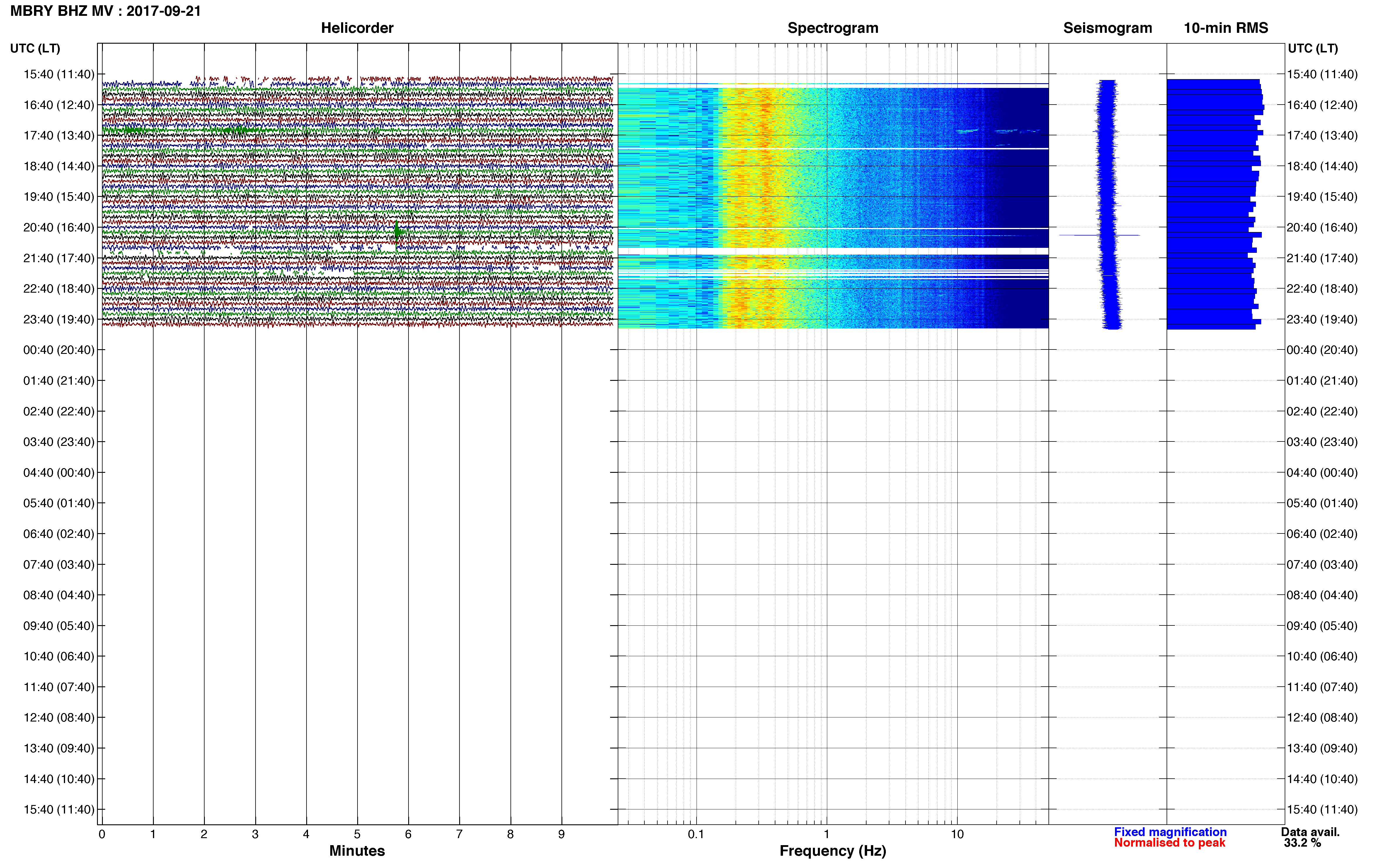Viewport: 1389px width, 868px height.
Task: Click left time label '20:40 (16:40)'
Action: tap(59, 227)
